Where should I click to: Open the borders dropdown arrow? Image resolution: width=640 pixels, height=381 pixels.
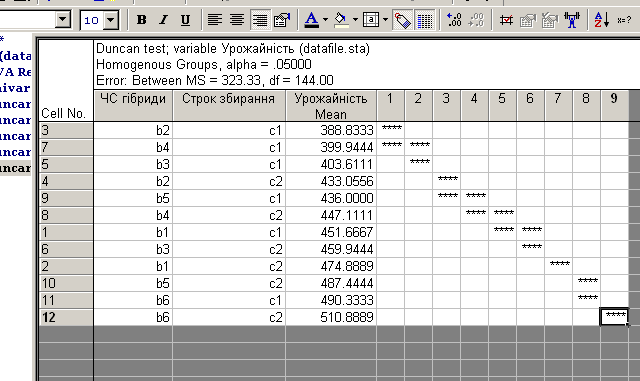(385, 20)
